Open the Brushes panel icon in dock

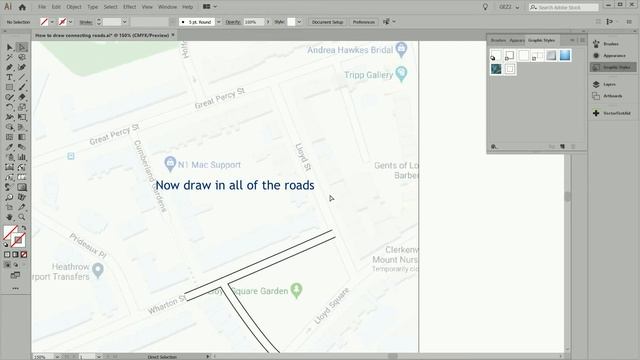pyautogui.click(x=596, y=44)
